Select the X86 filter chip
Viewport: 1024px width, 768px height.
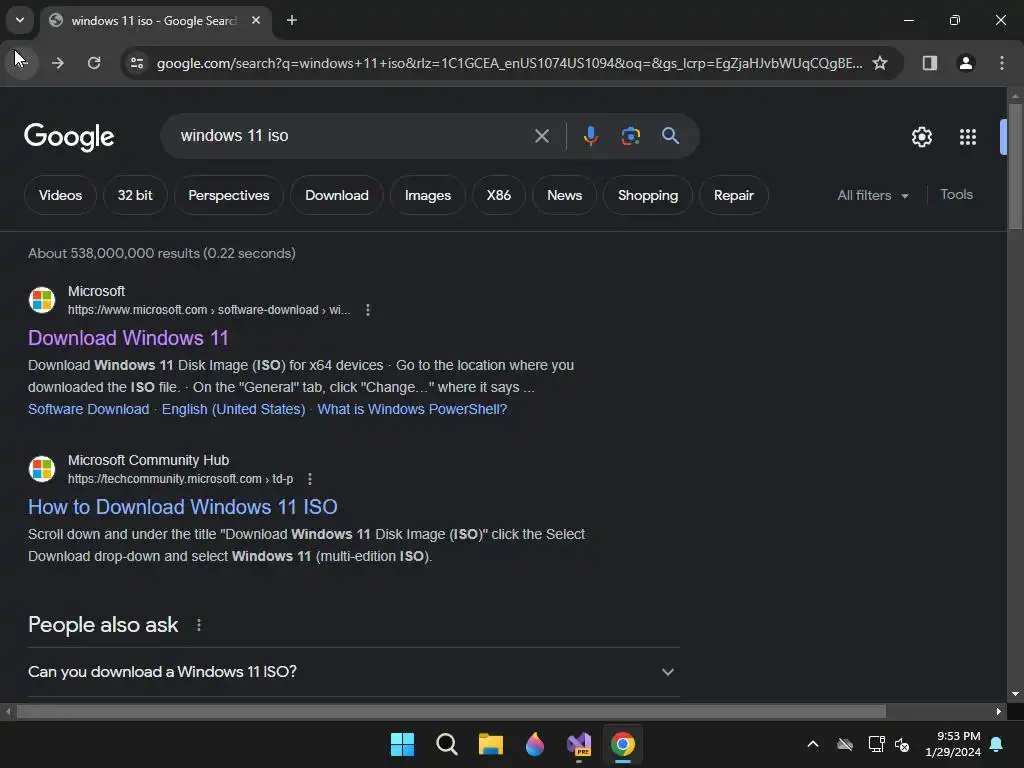498,195
